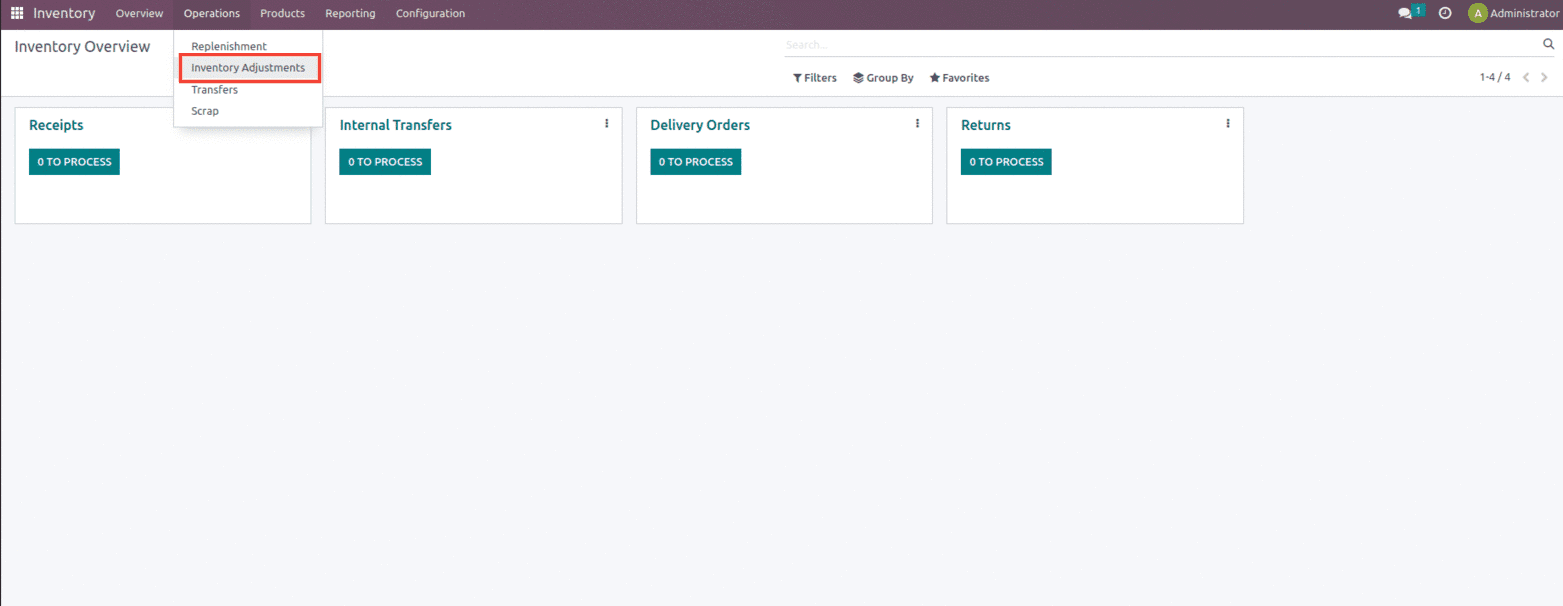Open the Products menu
The width and height of the screenshot is (1563, 606).
click(x=282, y=13)
